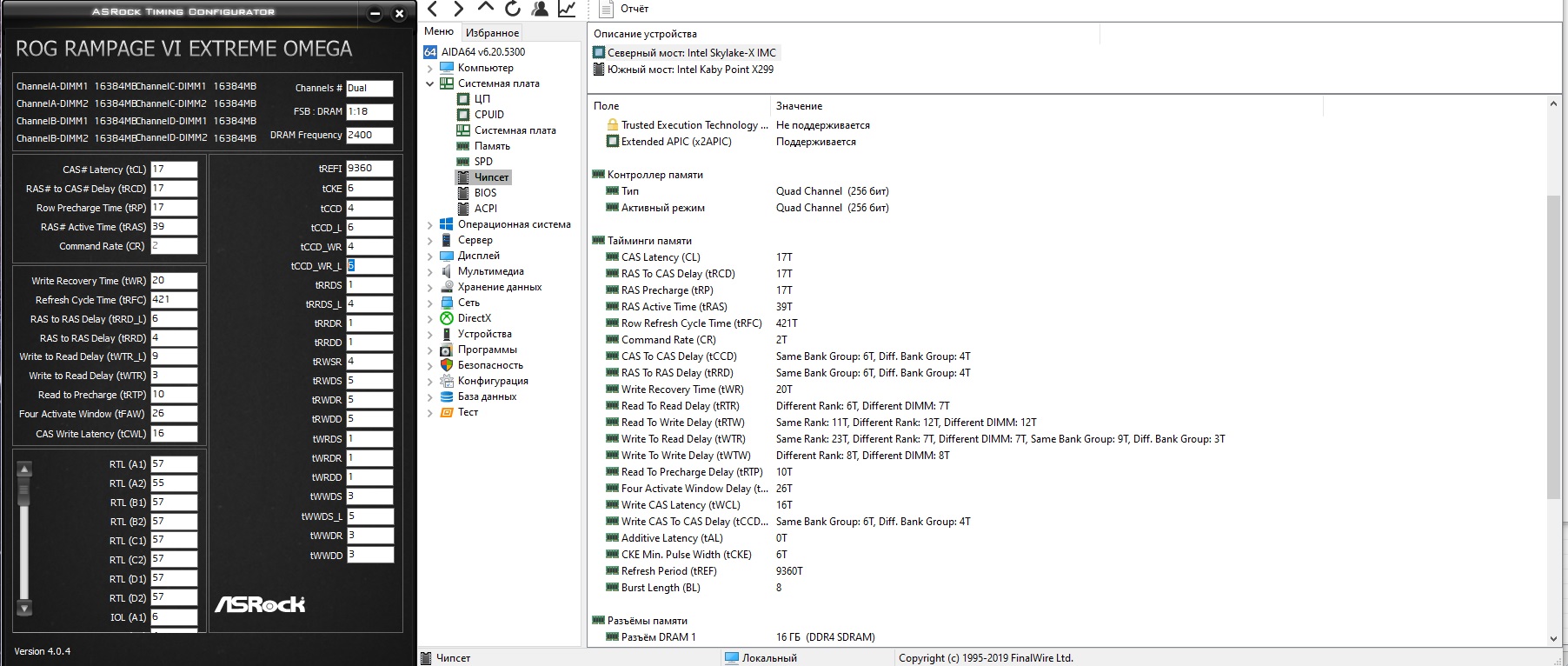Click ASRock Timing Configurator scroll-down arrow
This screenshot has width=1568, height=666.
(x=24, y=608)
